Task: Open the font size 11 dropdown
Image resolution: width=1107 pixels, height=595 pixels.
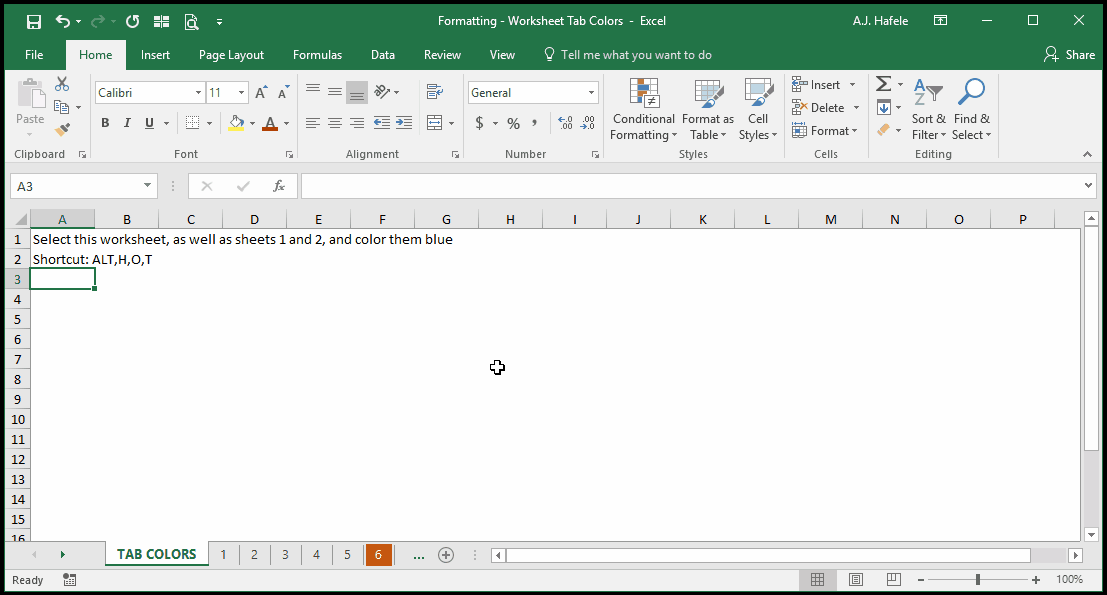Action: click(x=241, y=92)
